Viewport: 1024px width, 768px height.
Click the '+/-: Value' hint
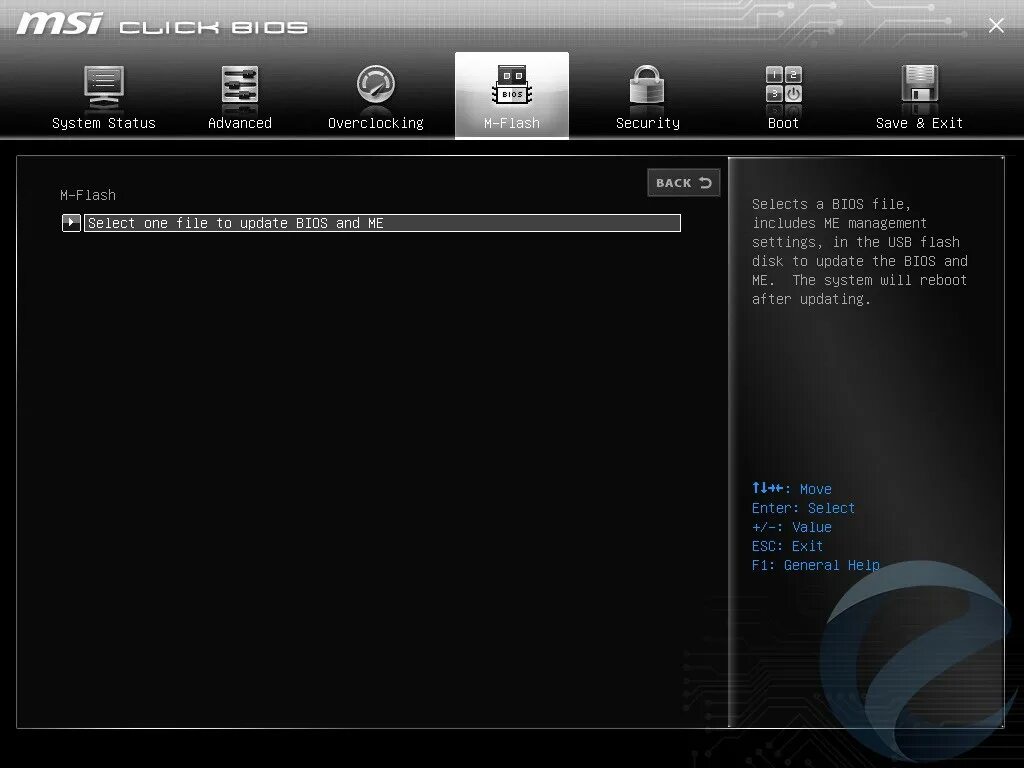coord(792,527)
